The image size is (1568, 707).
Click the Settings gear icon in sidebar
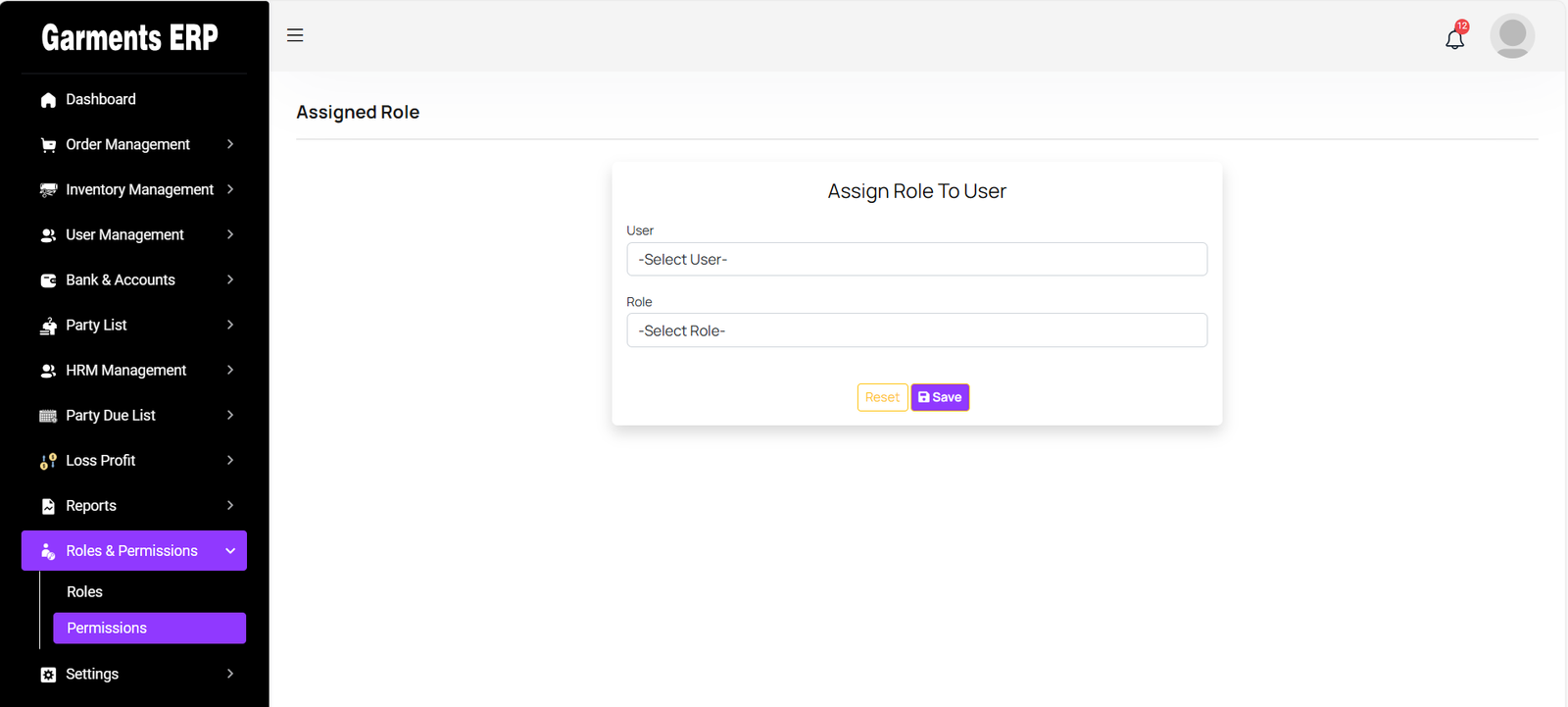coord(48,675)
